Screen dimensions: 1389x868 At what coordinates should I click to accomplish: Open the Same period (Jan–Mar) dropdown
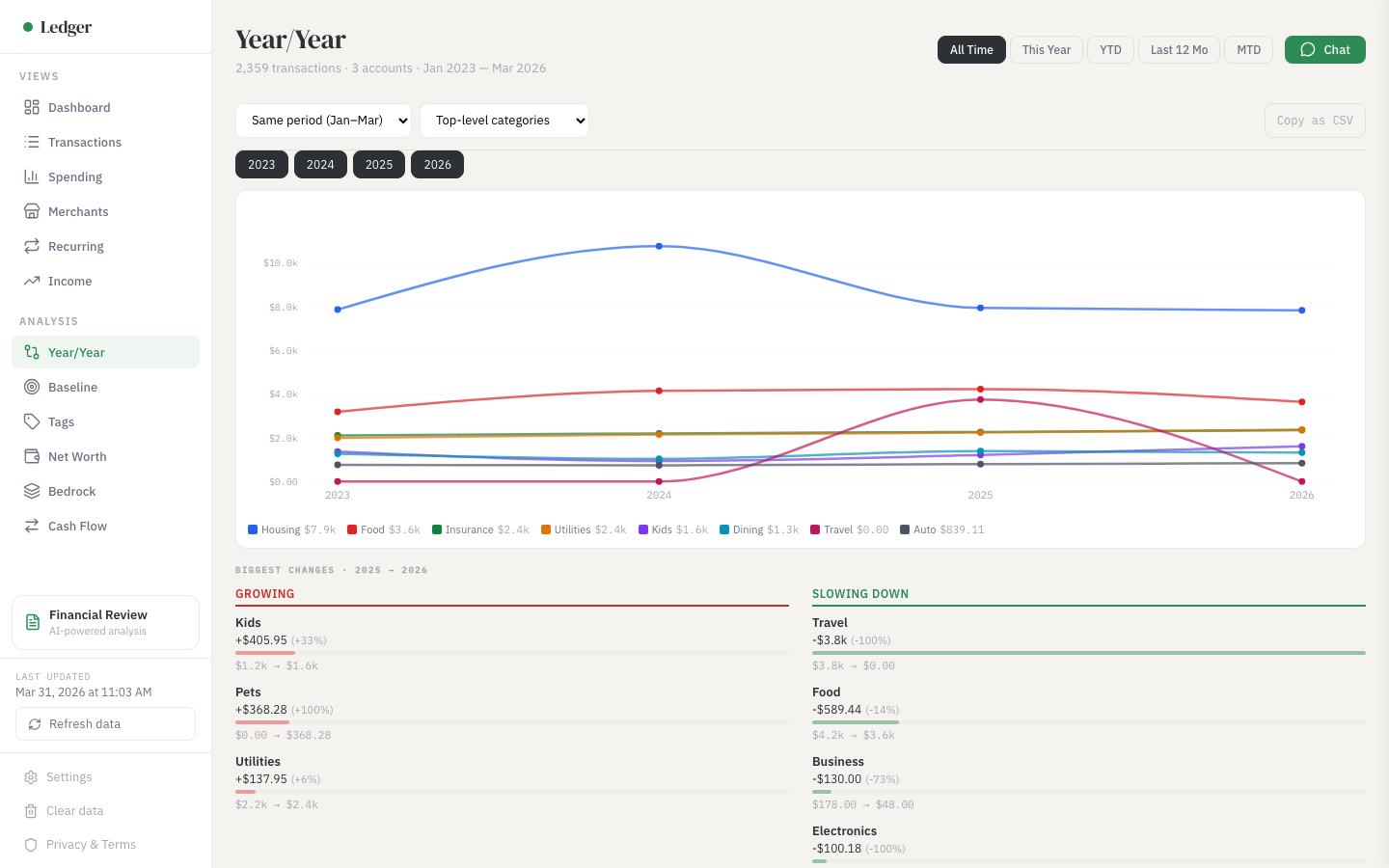323,121
